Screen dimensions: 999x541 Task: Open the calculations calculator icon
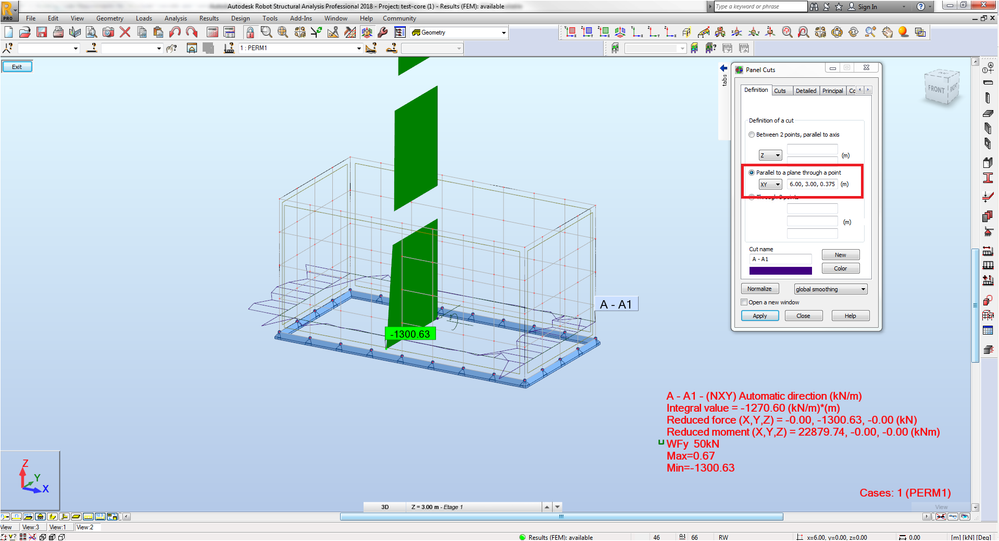point(212,32)
